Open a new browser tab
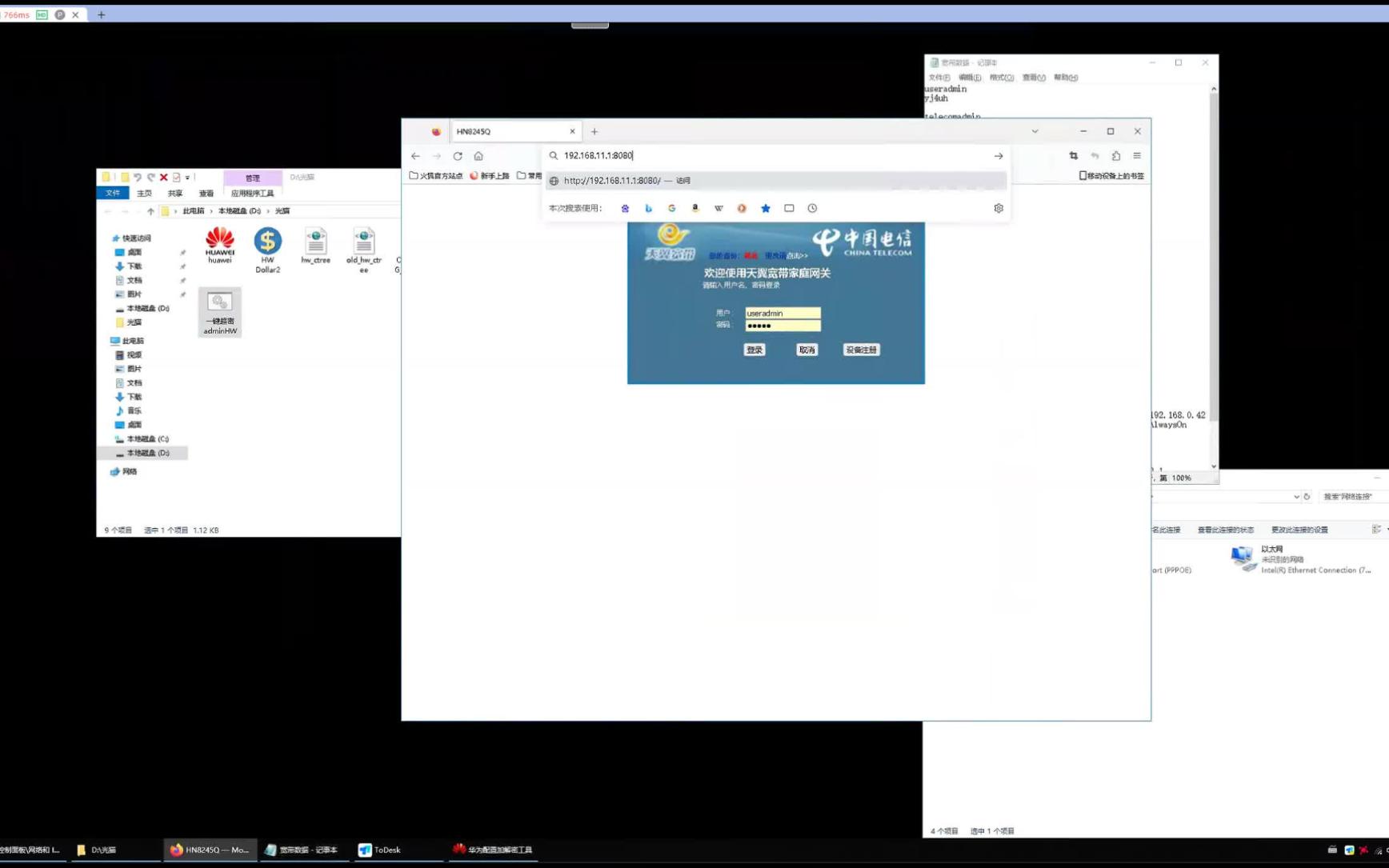Image resolution: width=1389 pixels, height=868 pixels. (x=594, y=131)
